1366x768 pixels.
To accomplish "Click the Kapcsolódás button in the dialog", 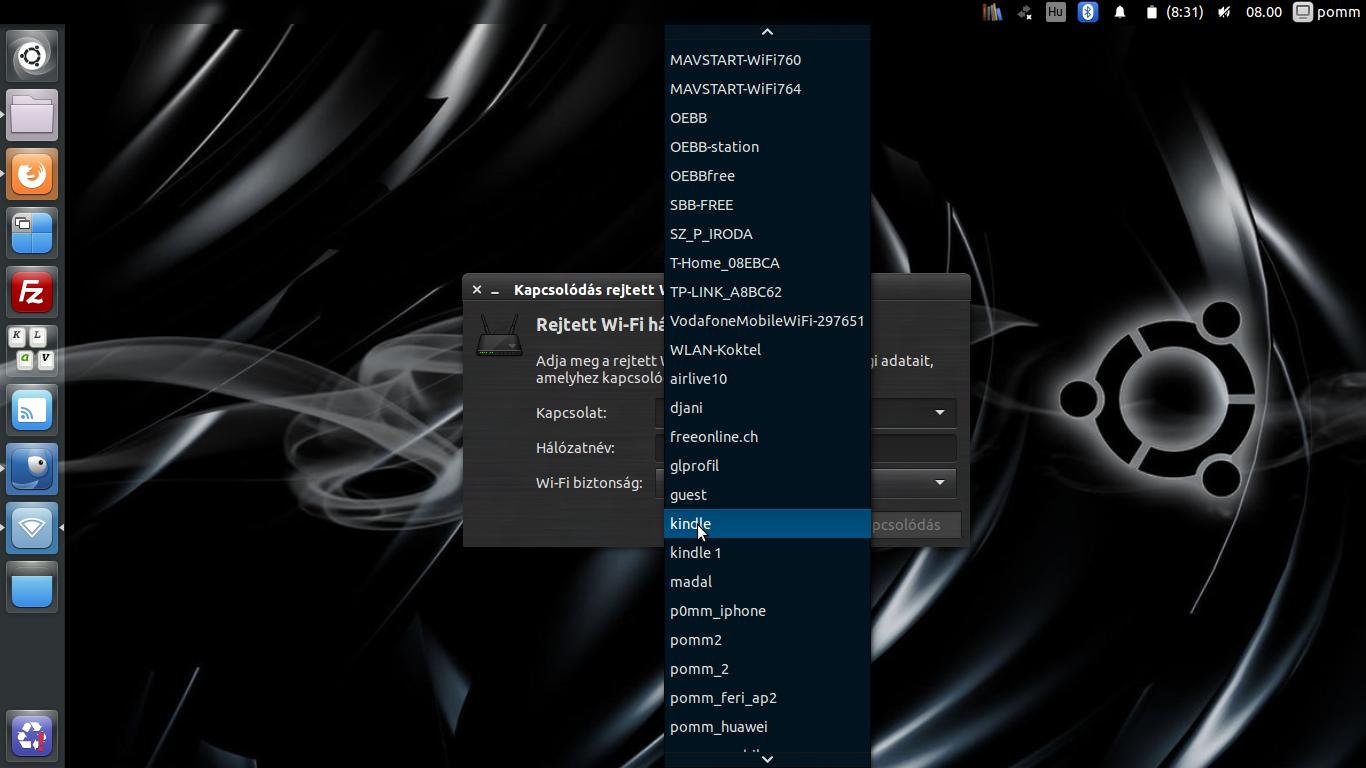I will [915, 525].
